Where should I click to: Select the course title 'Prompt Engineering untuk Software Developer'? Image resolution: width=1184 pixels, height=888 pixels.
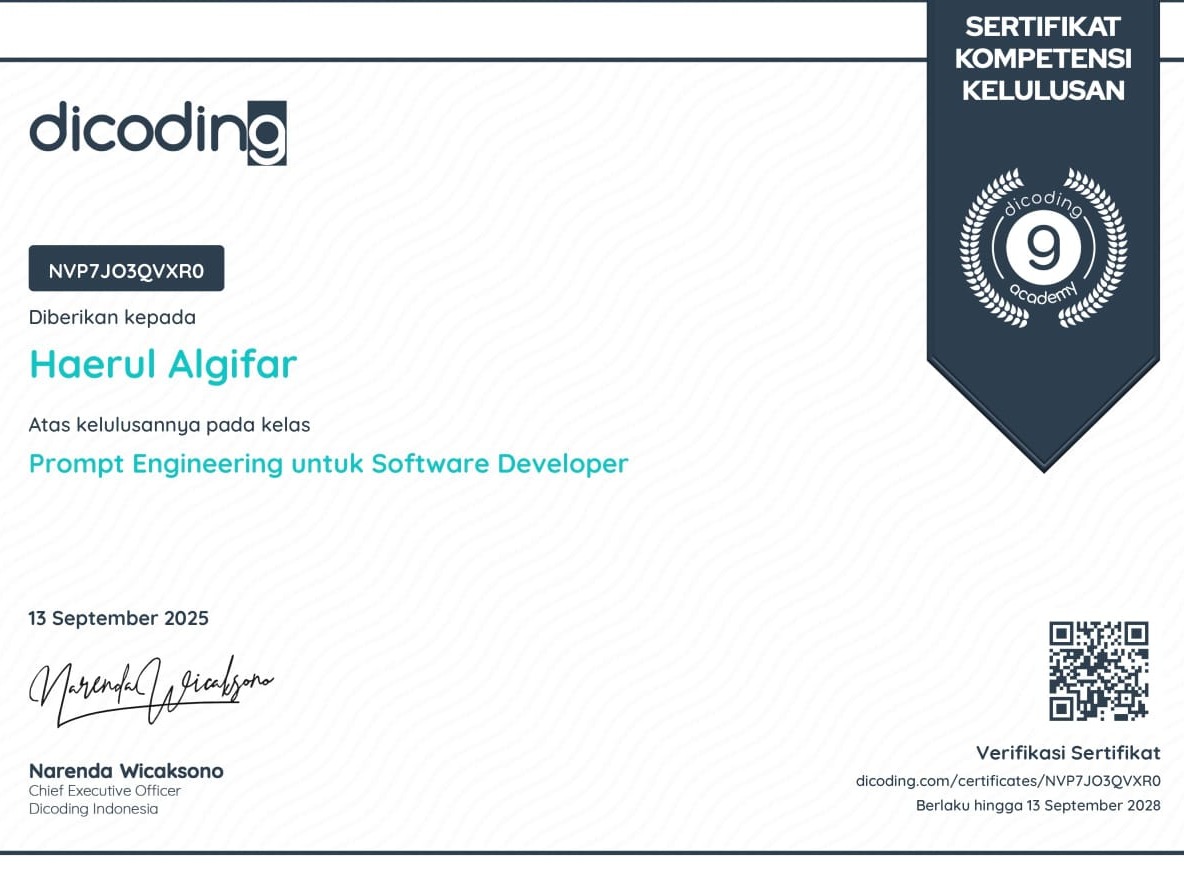point(328,464)
